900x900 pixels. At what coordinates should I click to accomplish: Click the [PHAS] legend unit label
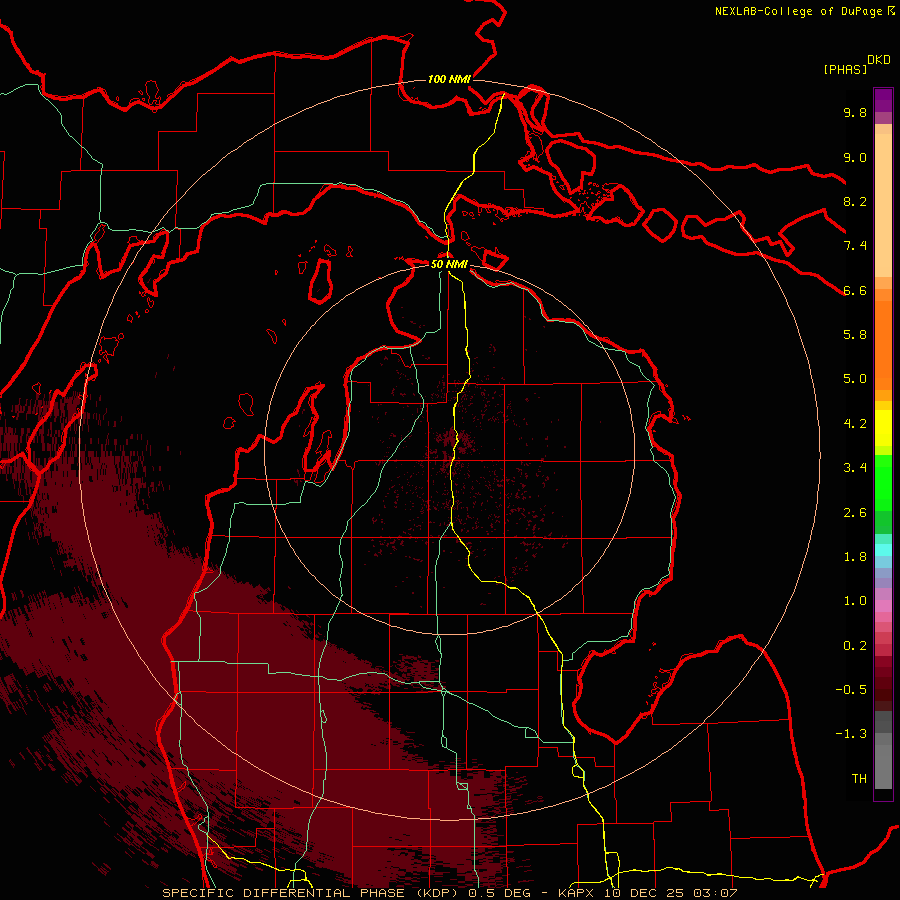pyautogui.click(x=845, y=69)
